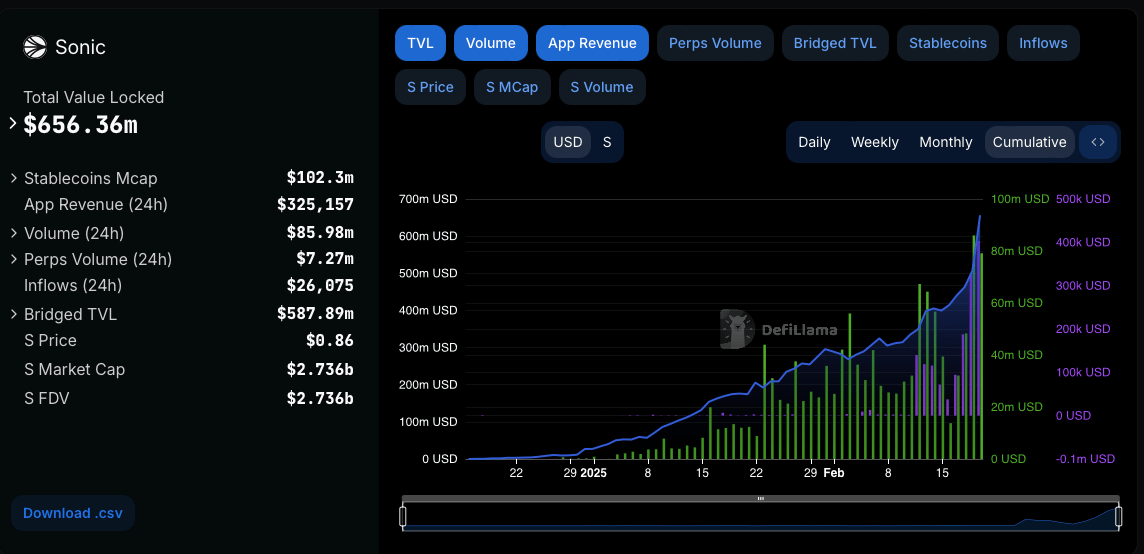Switch denomination to S token

tap(607, 142)
